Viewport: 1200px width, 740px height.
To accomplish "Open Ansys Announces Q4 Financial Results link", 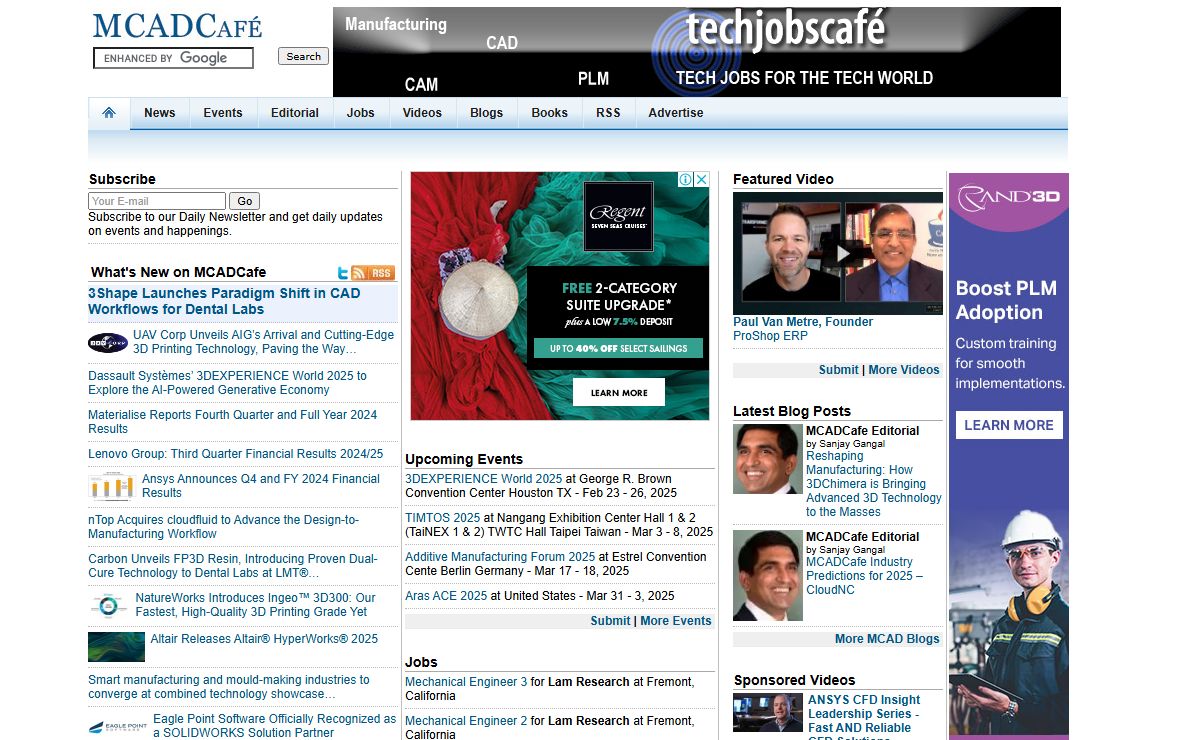I will [261, 486].
